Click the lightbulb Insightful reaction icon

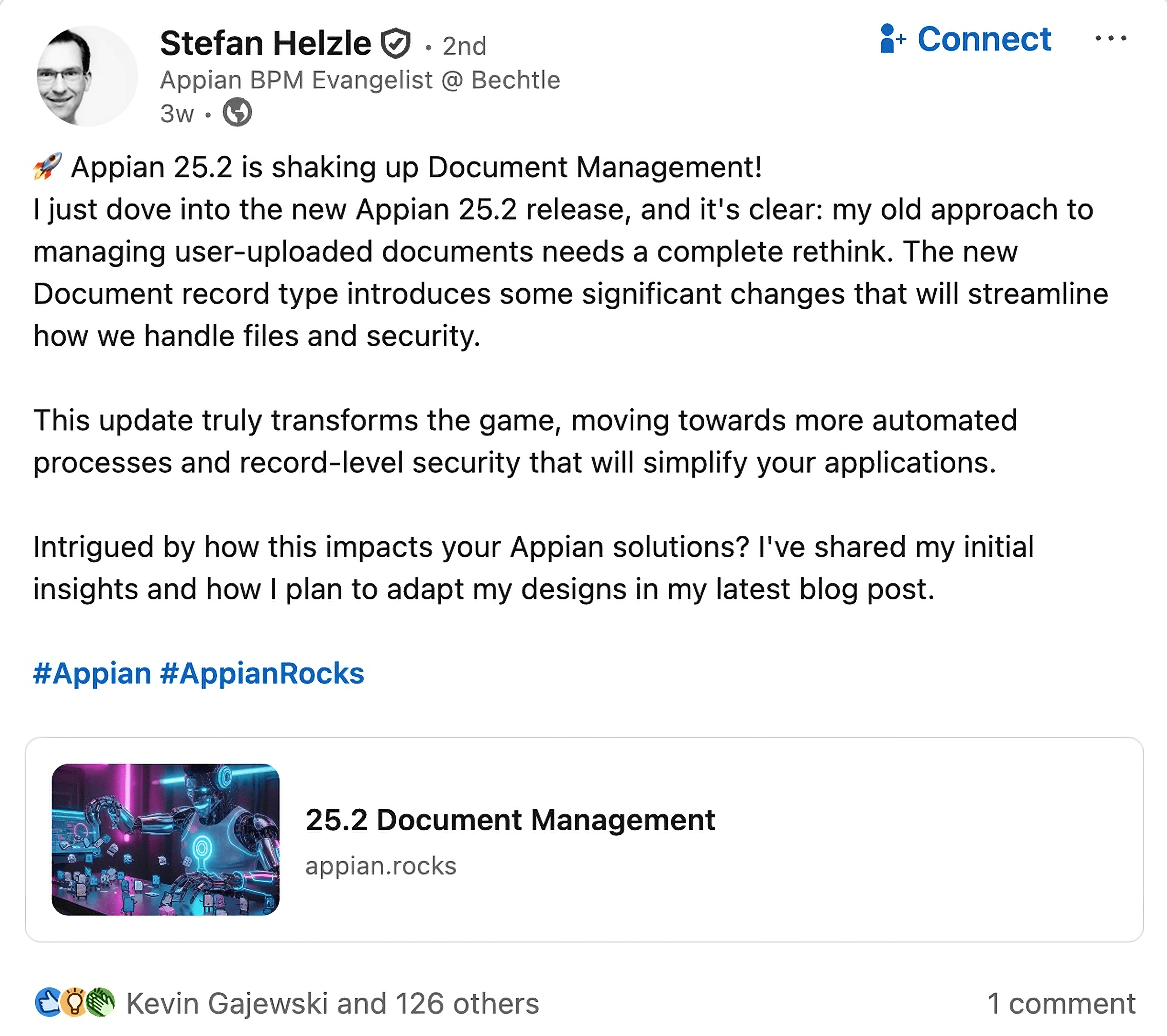click(75, 1002)
